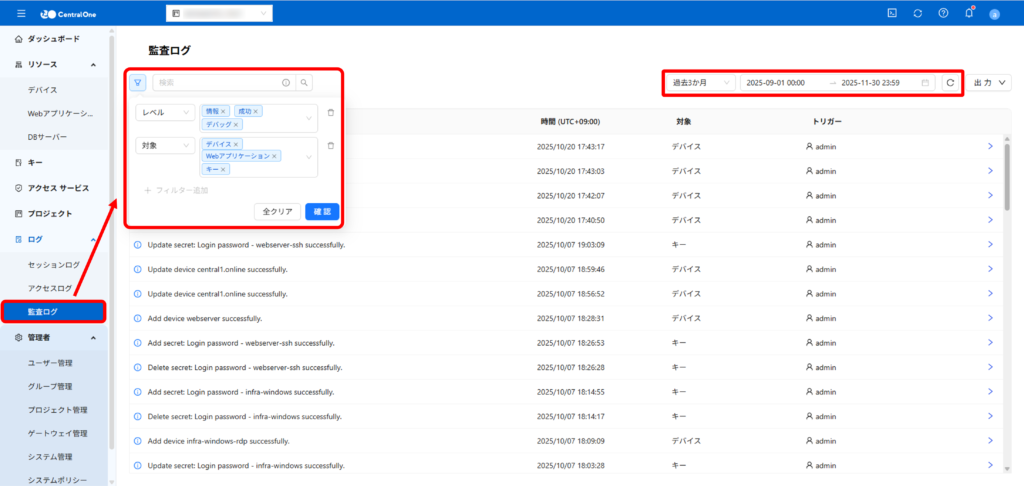Click the table's vertical scrollbar
Image resolution: width=1024 pixels, height=486 pixels.
[x=1006, y=175]
